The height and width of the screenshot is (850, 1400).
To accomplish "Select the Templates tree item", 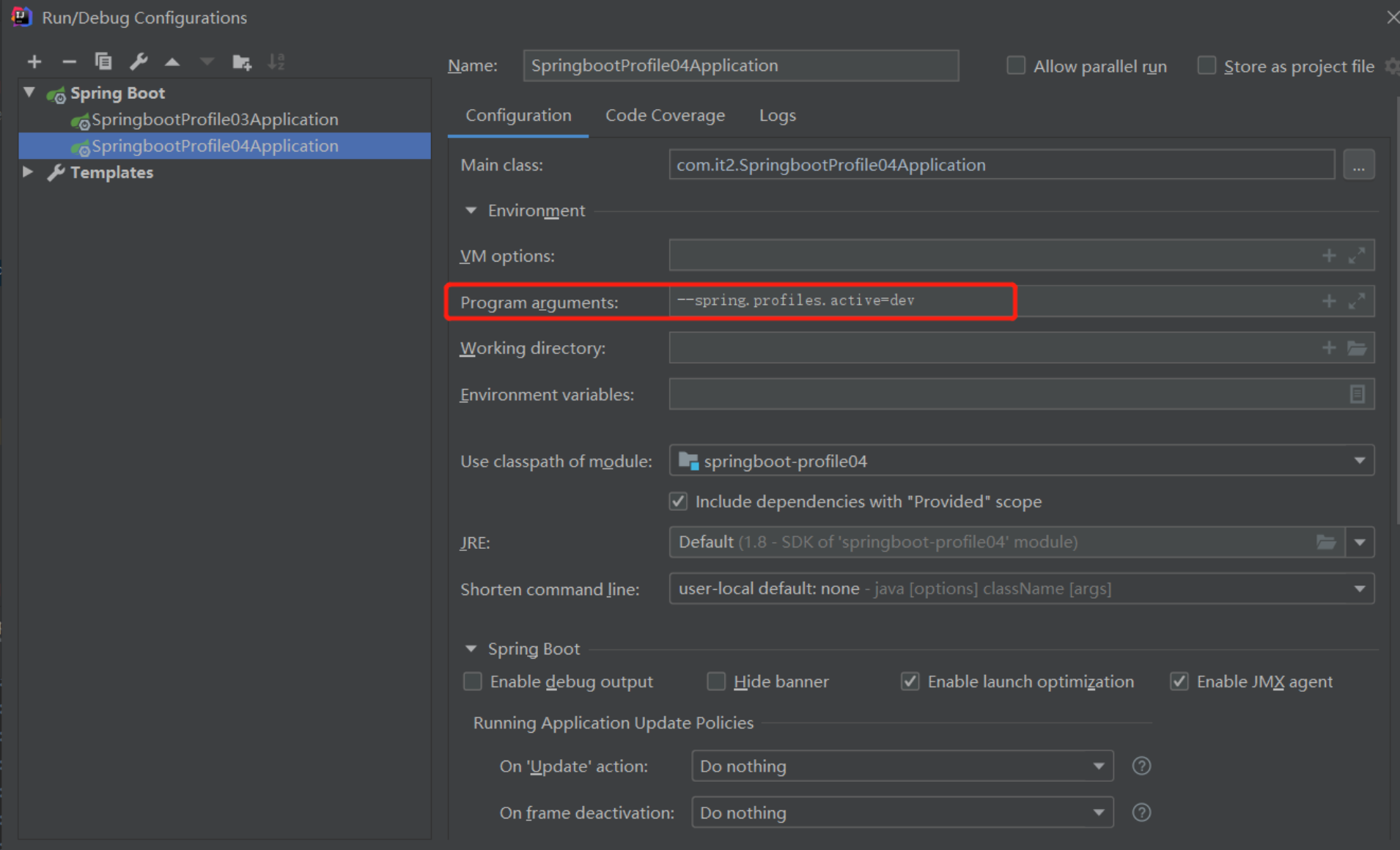I will pos(111,172).
